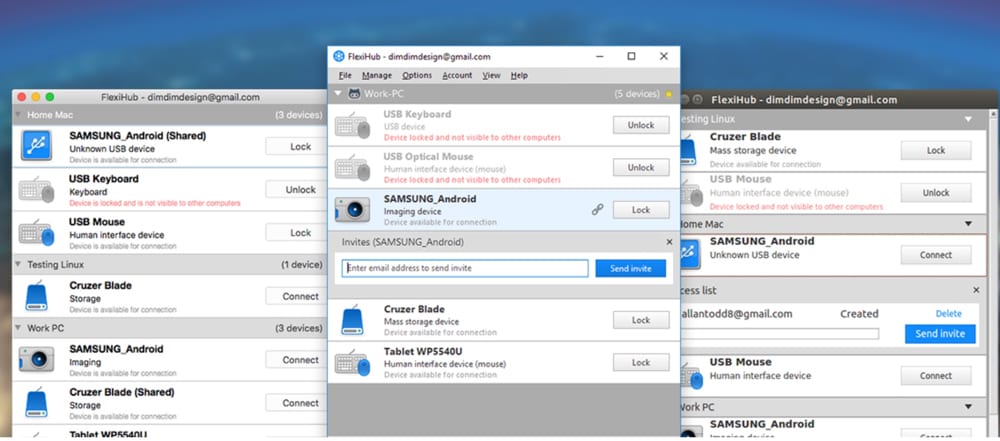
Task: Click SAMSUNG_Android (Shared) USB icon in Mac window
Action: [36, 146]
